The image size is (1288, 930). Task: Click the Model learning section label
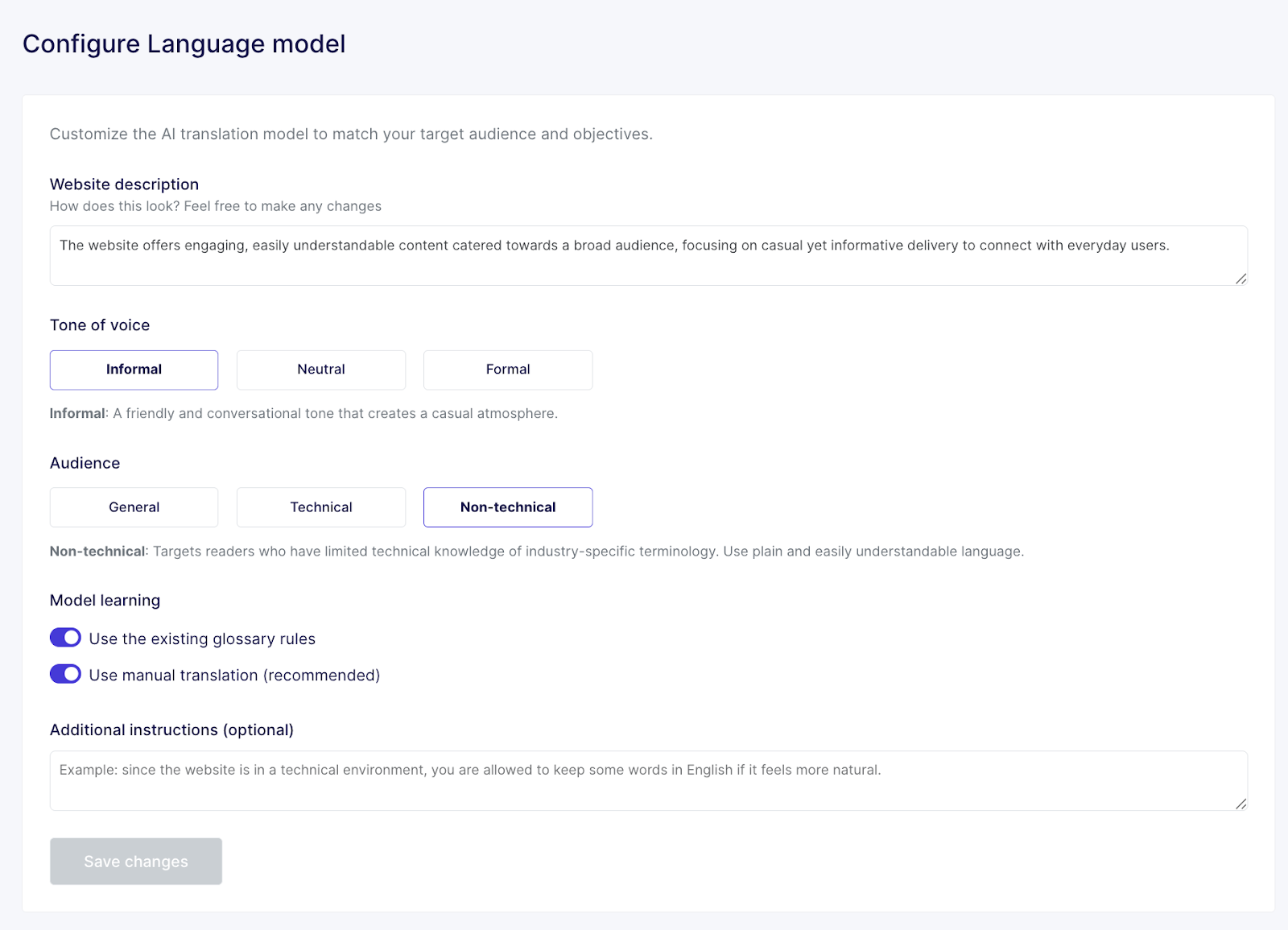click(105, 600)
